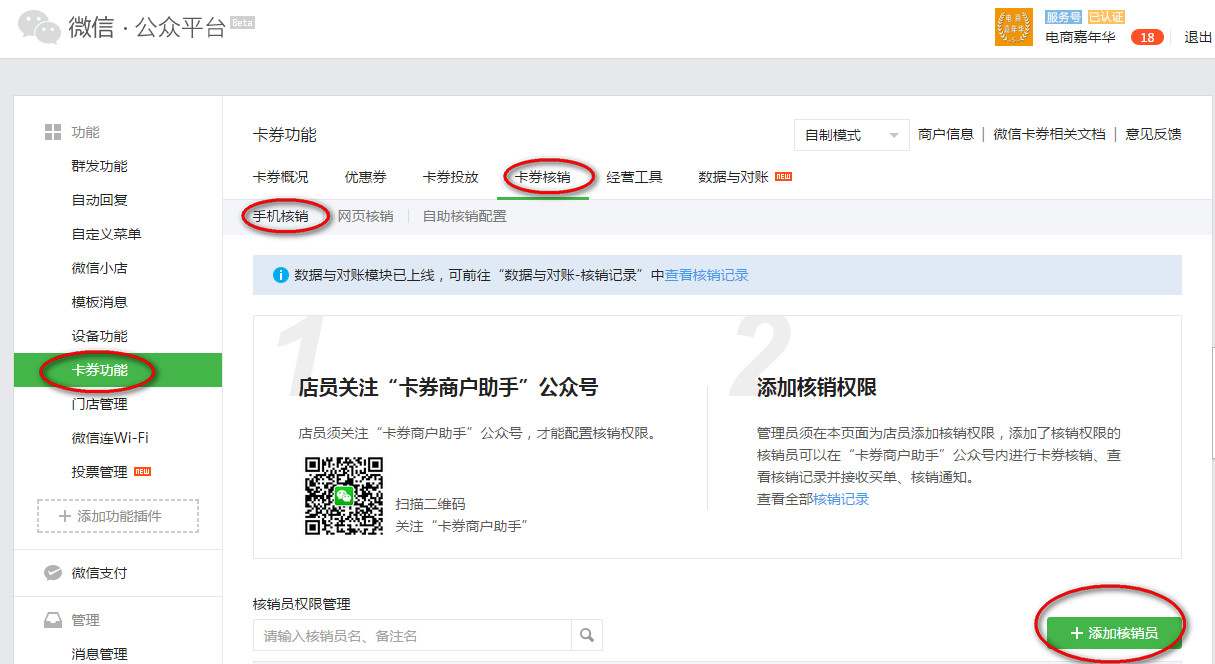The width and height of the screenshot is (1215, 664).
Task: Switch to 卡券概况 tab
Action: coord(281,177)
